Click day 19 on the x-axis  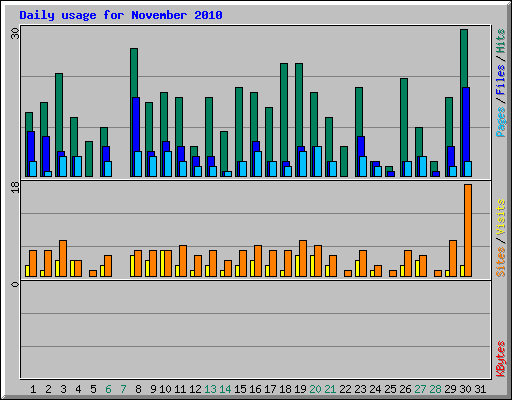(x=300, y=389)
